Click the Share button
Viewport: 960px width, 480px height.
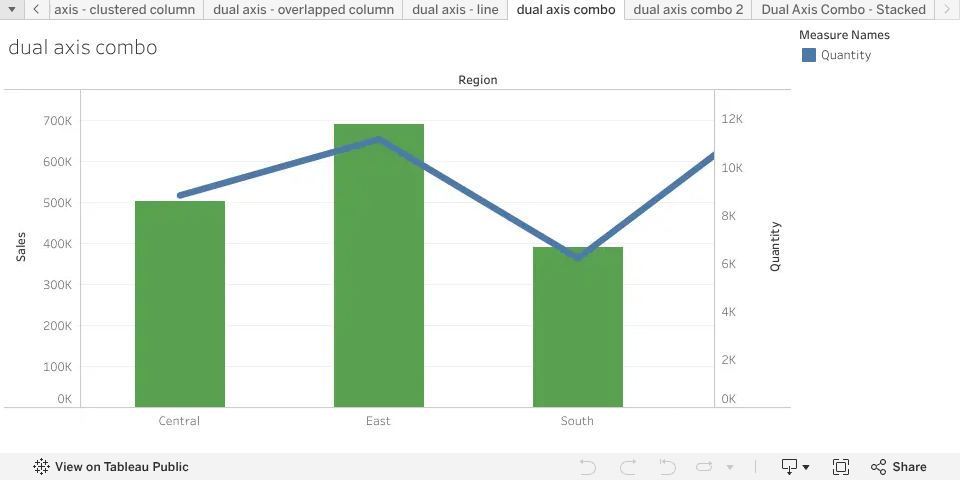click(x=899, y=467)
